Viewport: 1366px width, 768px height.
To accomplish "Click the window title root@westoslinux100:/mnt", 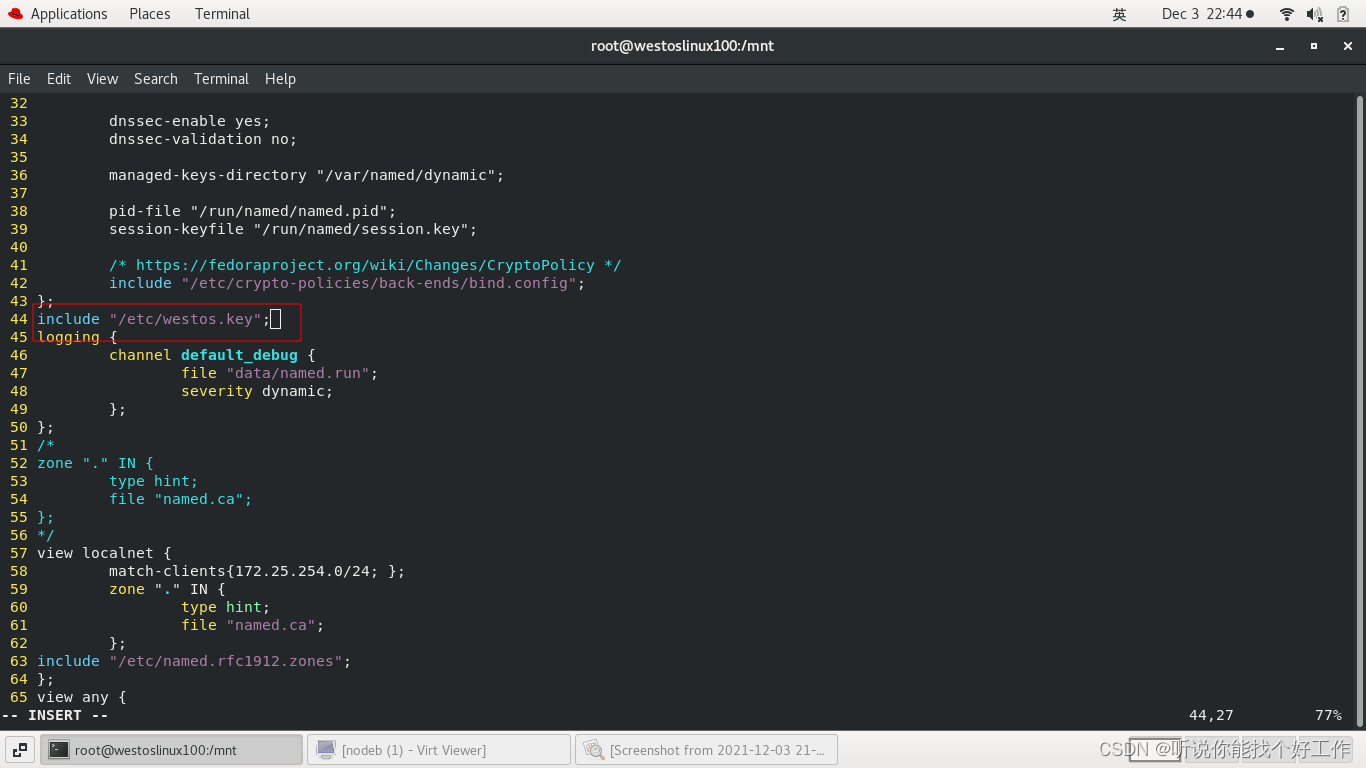I will point(682,46).
